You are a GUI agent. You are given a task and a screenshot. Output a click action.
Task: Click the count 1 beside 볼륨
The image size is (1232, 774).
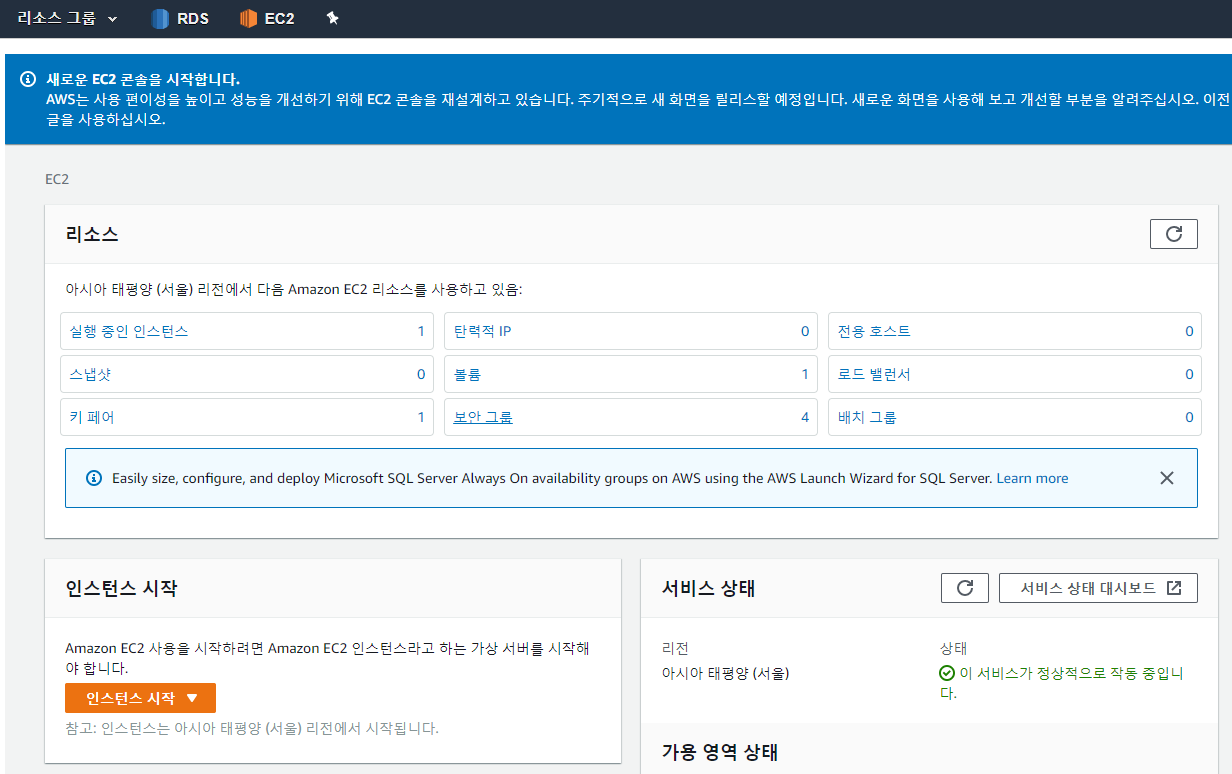pyautogui.click(x=805, y=374)
